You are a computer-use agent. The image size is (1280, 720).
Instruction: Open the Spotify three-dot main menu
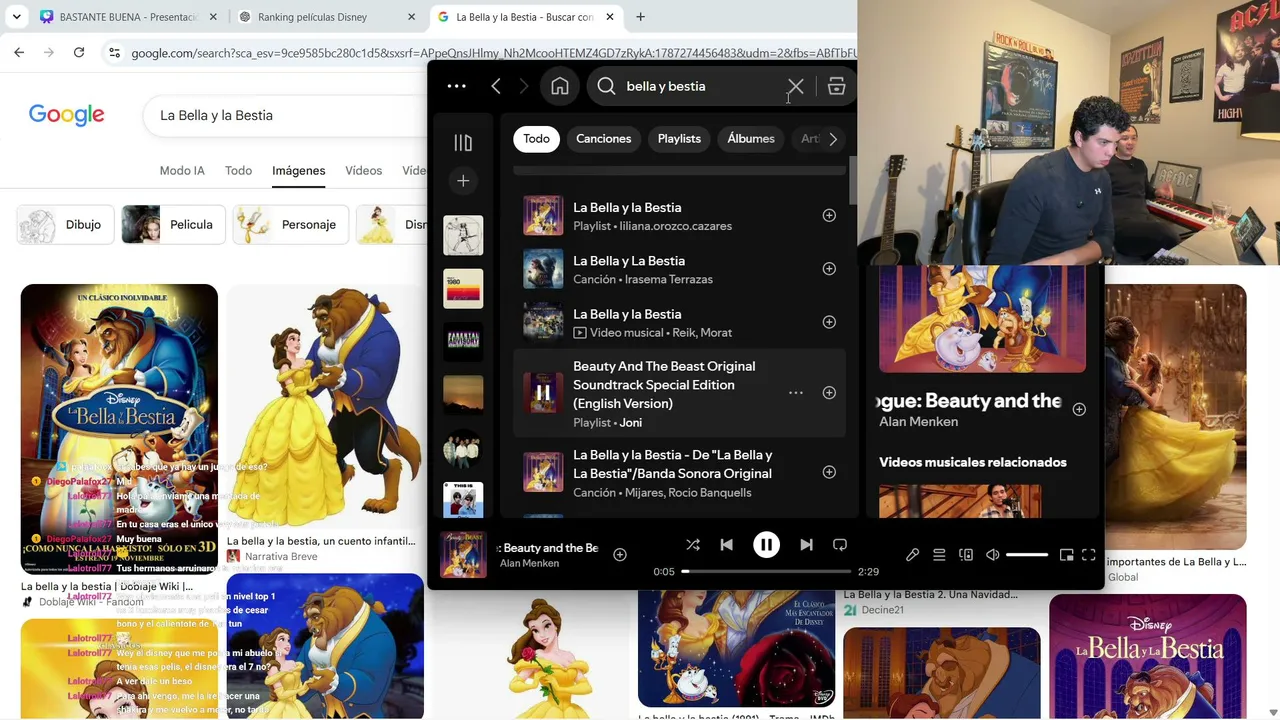coord(456,86)
